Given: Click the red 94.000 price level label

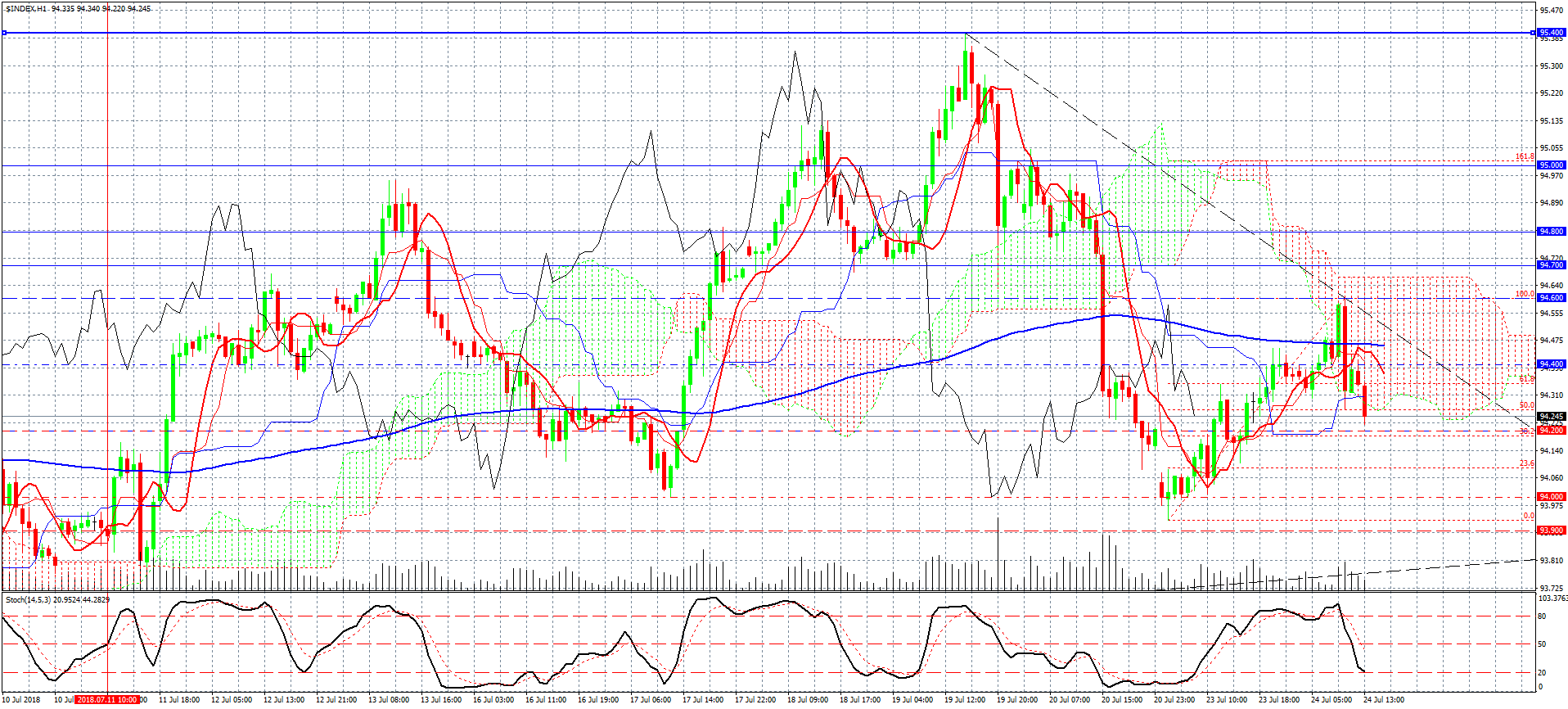Looking at the screenshot, I should coord(1551,496).
